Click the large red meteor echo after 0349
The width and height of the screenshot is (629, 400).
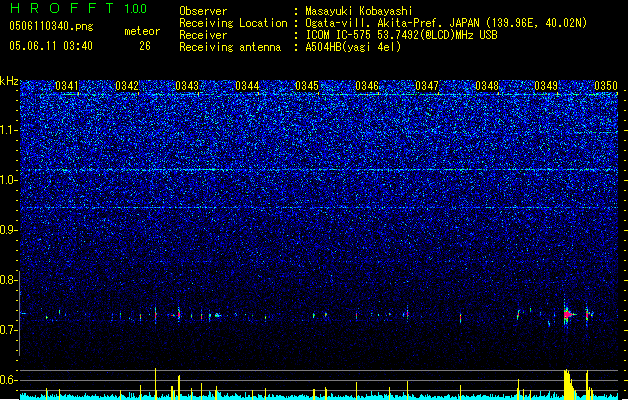coord(568,315)
